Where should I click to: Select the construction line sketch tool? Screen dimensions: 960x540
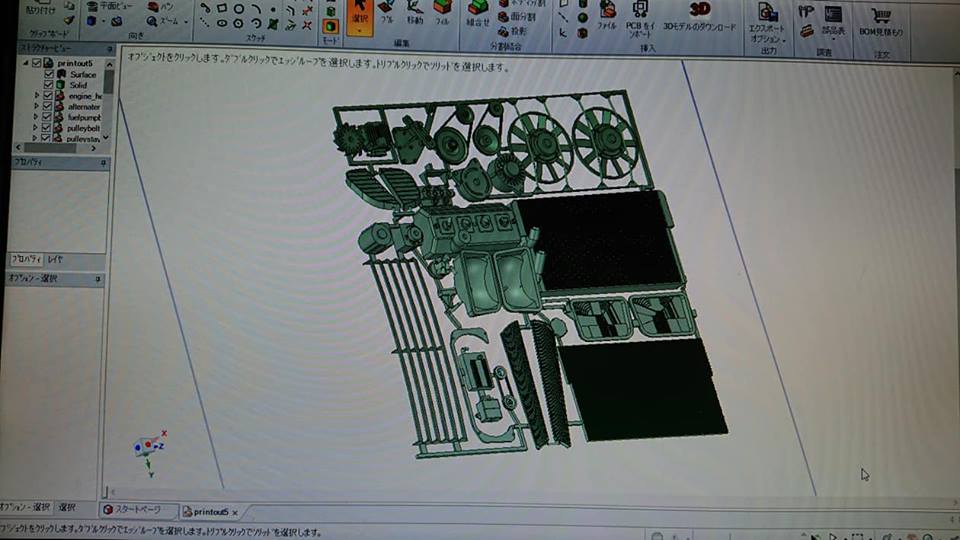(x=205, y=23)
